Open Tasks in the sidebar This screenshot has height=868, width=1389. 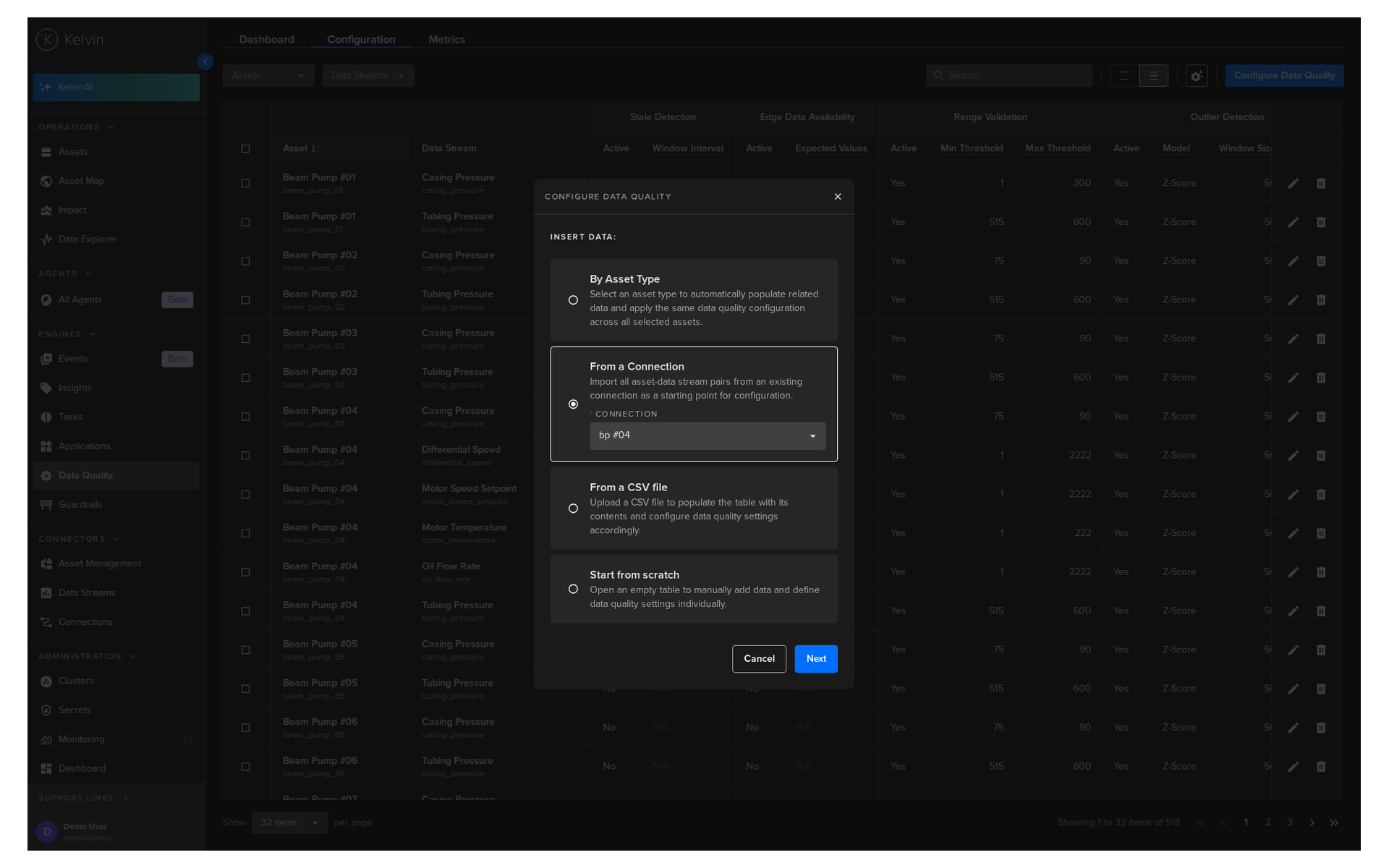pyautogui.click(x=116, y=417)
